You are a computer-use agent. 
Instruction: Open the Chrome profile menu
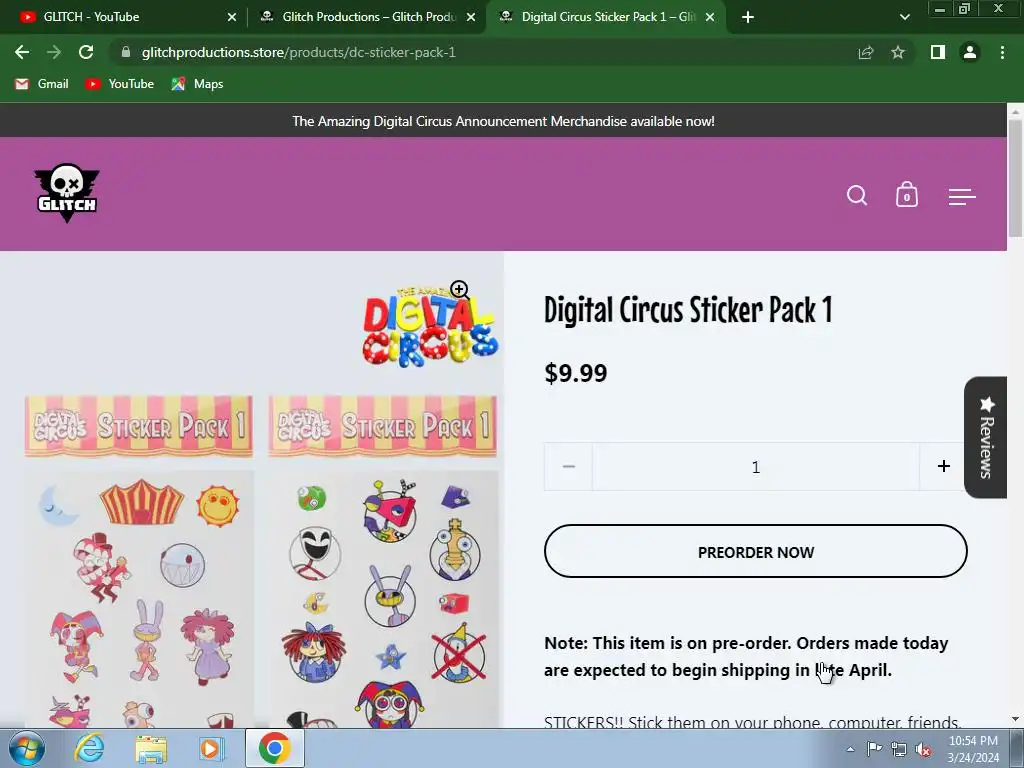pyautogui.click(x=970, y=52)
